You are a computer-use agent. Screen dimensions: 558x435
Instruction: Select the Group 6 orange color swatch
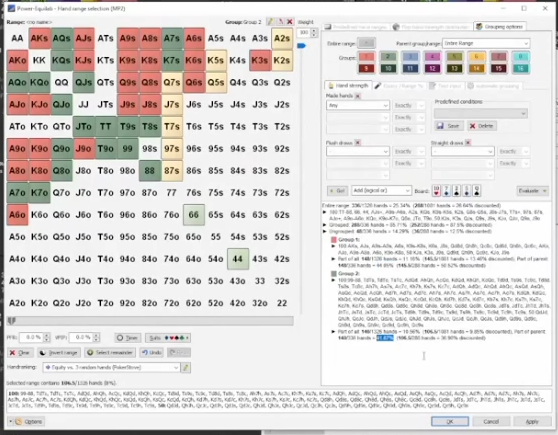coord(477,57)
